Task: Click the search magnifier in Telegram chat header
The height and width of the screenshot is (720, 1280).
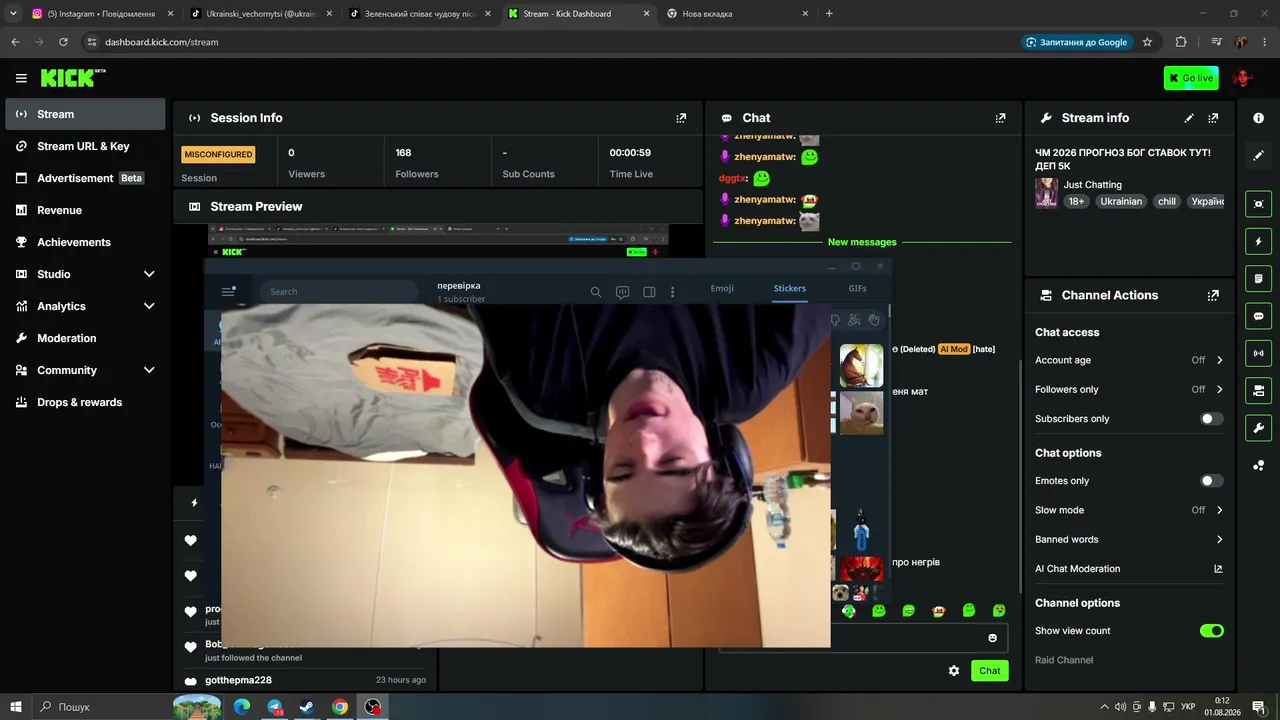Action: pyautogui.click(x=596, y=292)
